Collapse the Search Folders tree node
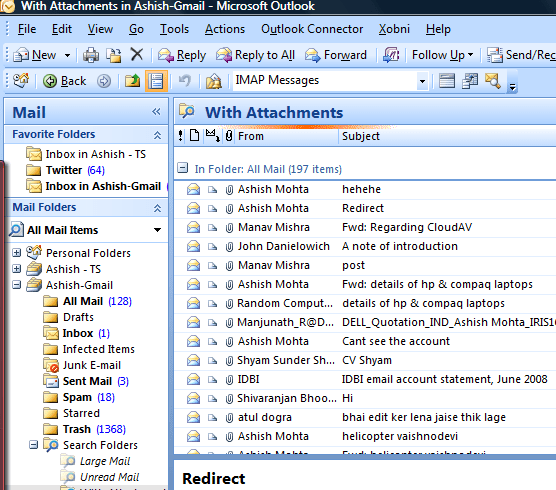 coord(33,444)
